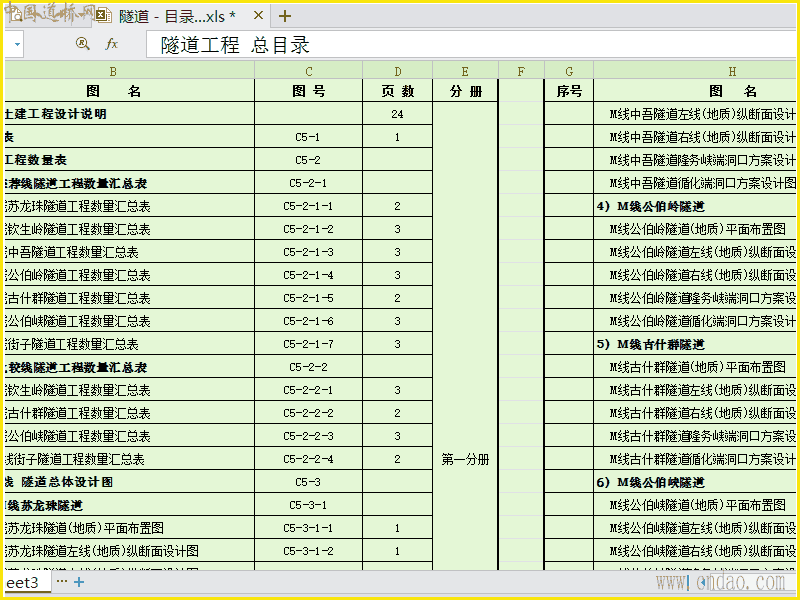Select heading 6) M线公伯峡隧道
The image size is (800, 600).
click(x=695, y=482)
